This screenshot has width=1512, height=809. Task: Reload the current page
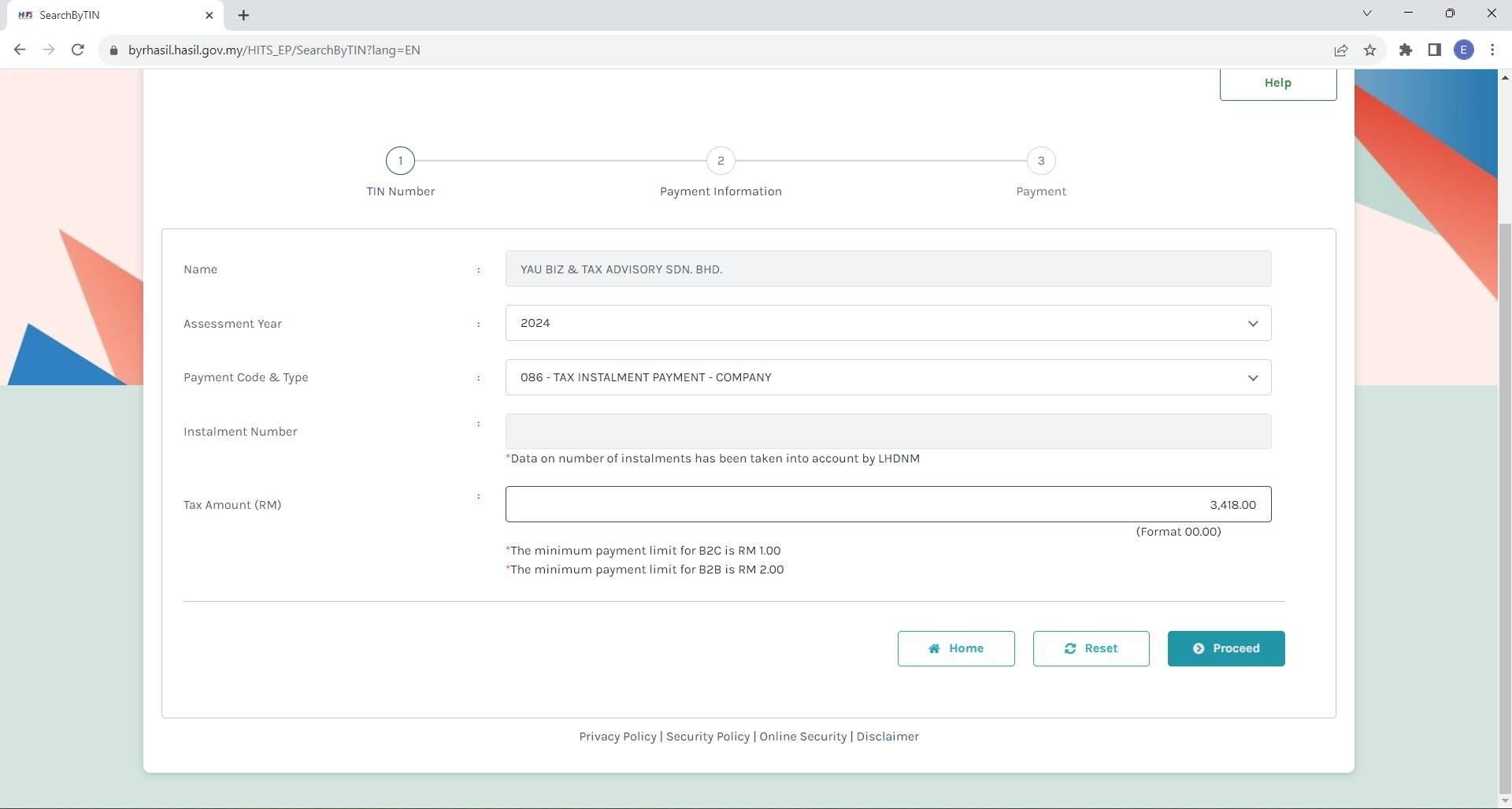tap(77, 50)
